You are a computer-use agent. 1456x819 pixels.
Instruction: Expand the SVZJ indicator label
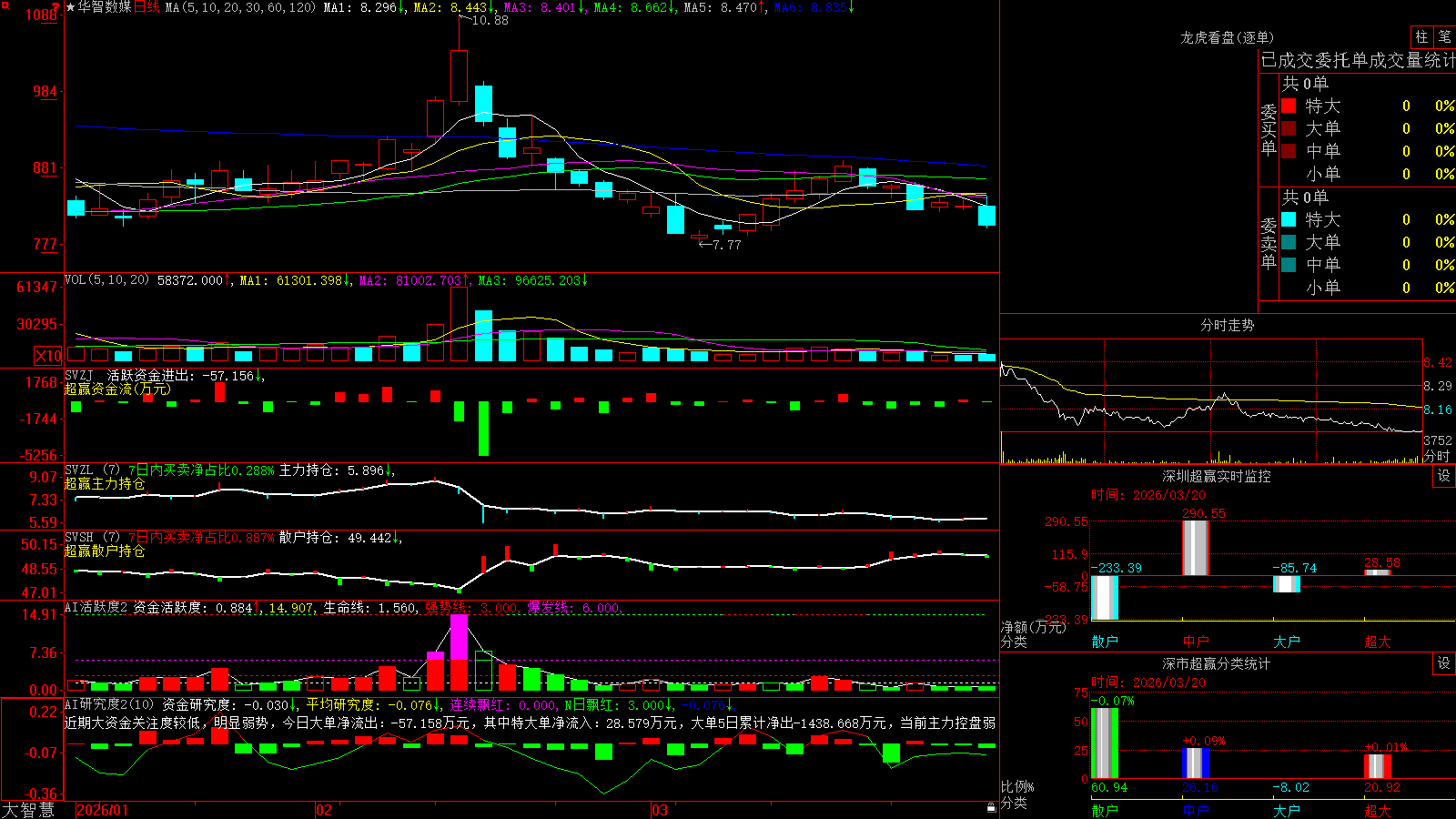79,375
